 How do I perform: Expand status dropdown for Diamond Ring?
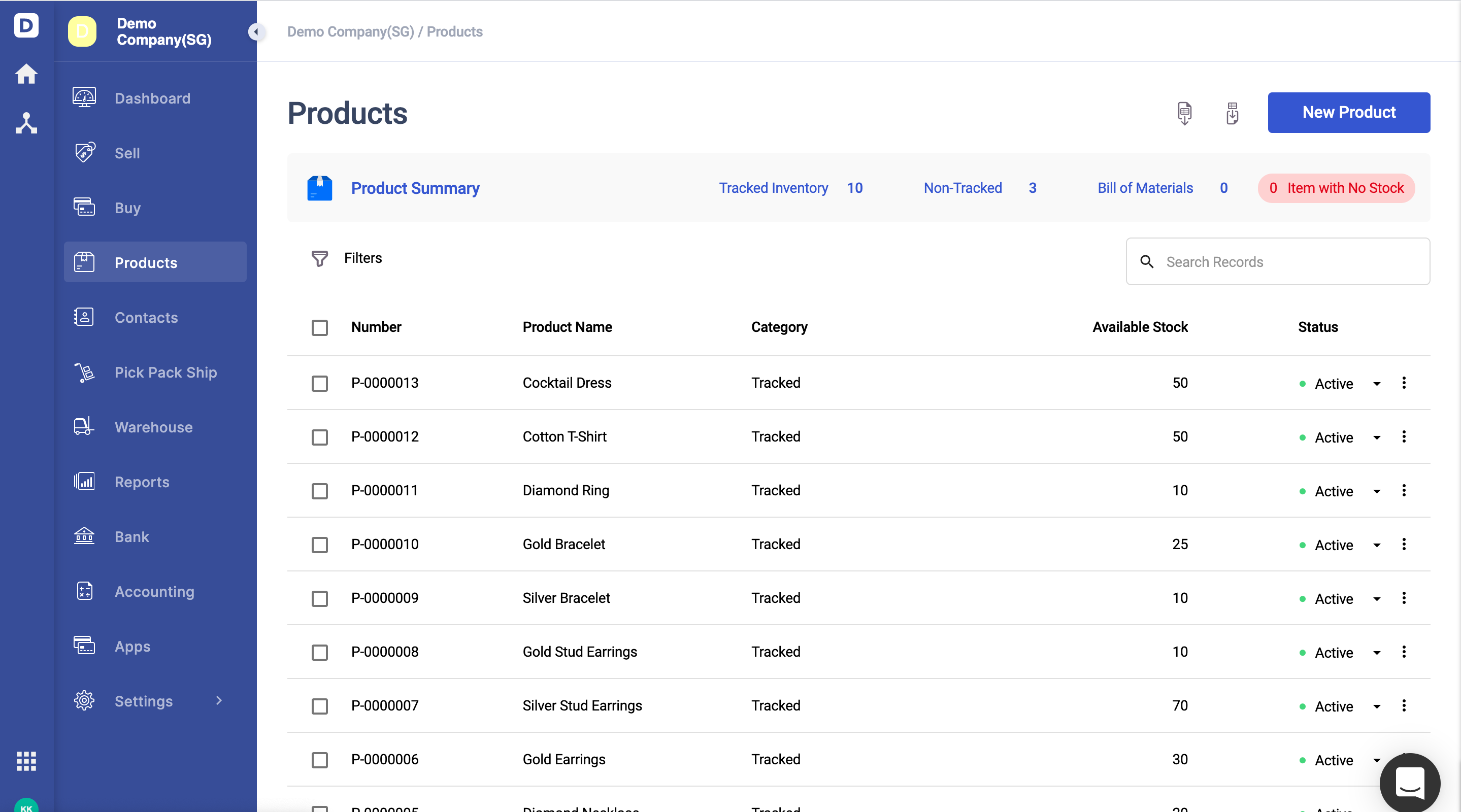1375,490
